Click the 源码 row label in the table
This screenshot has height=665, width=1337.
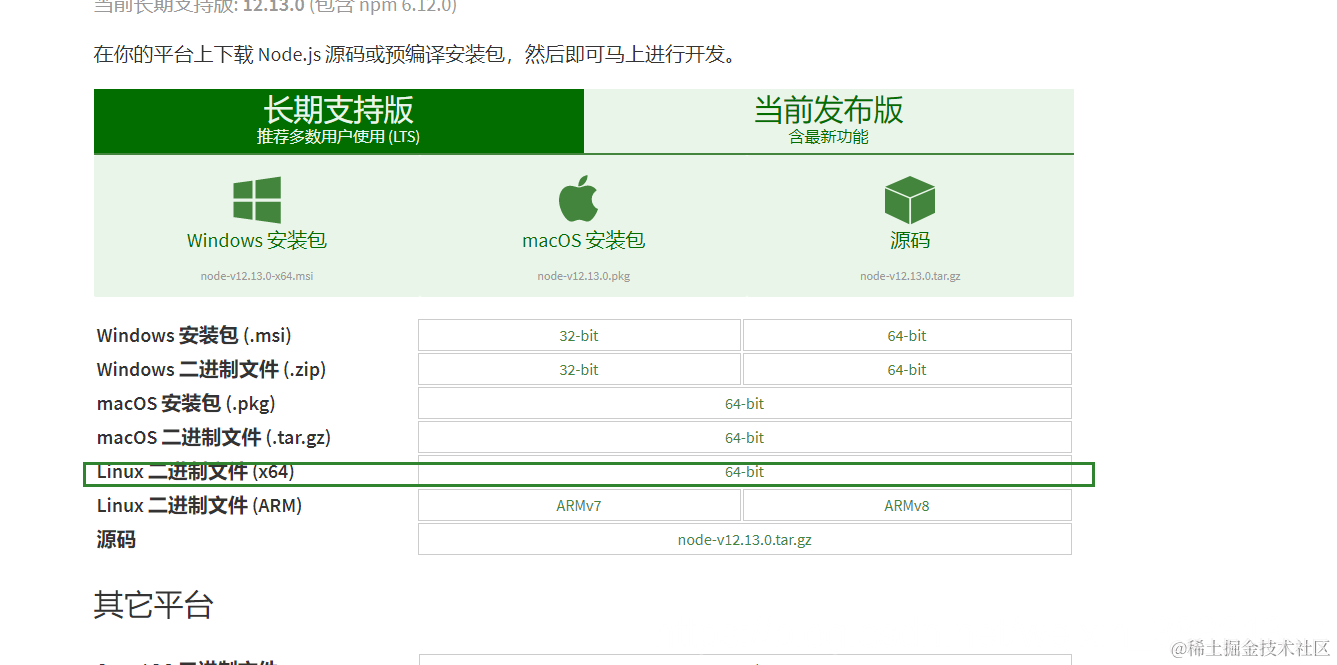pos(116,540)
